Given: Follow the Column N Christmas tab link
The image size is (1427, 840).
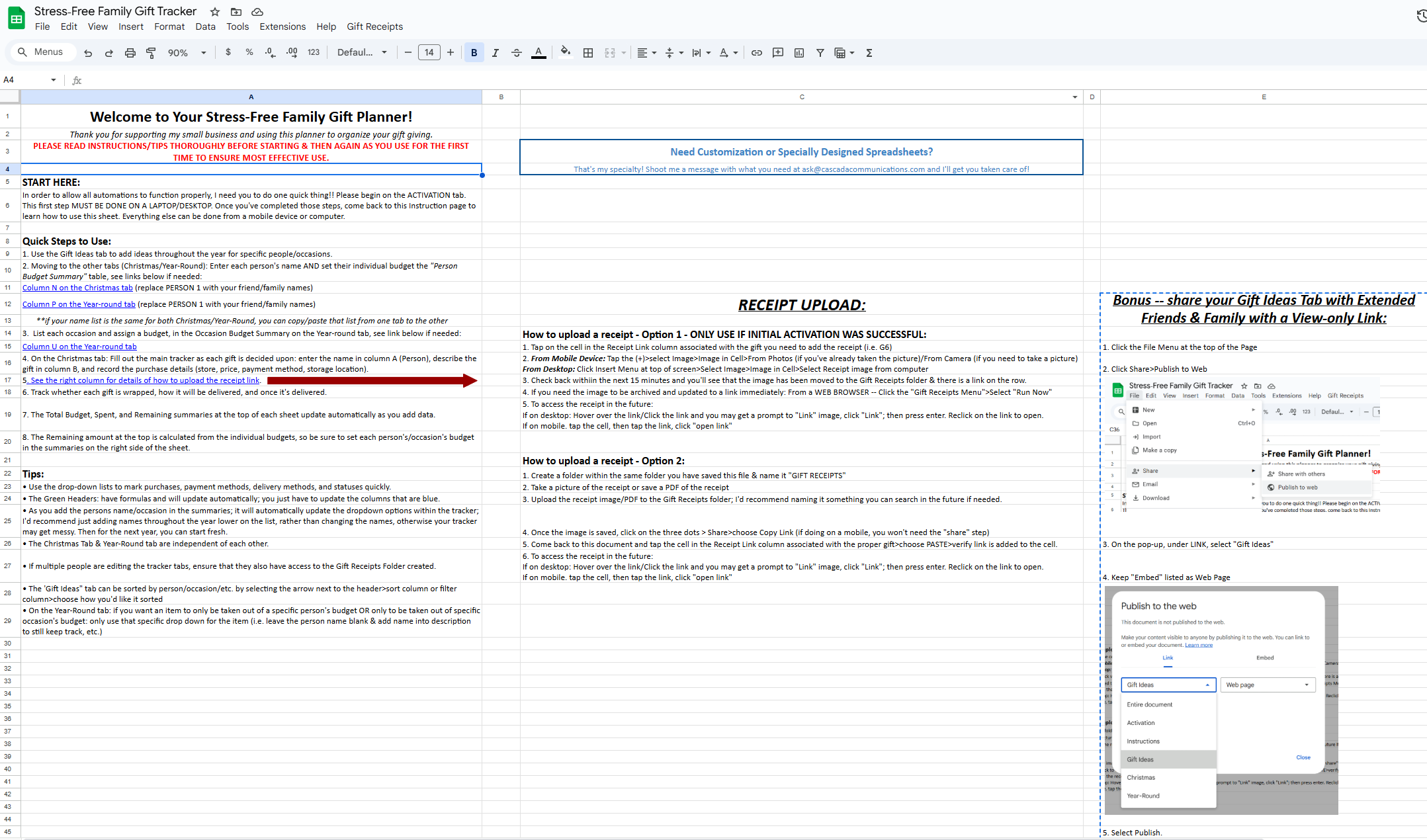Looking at the screenshot, I should click(77, 287).
